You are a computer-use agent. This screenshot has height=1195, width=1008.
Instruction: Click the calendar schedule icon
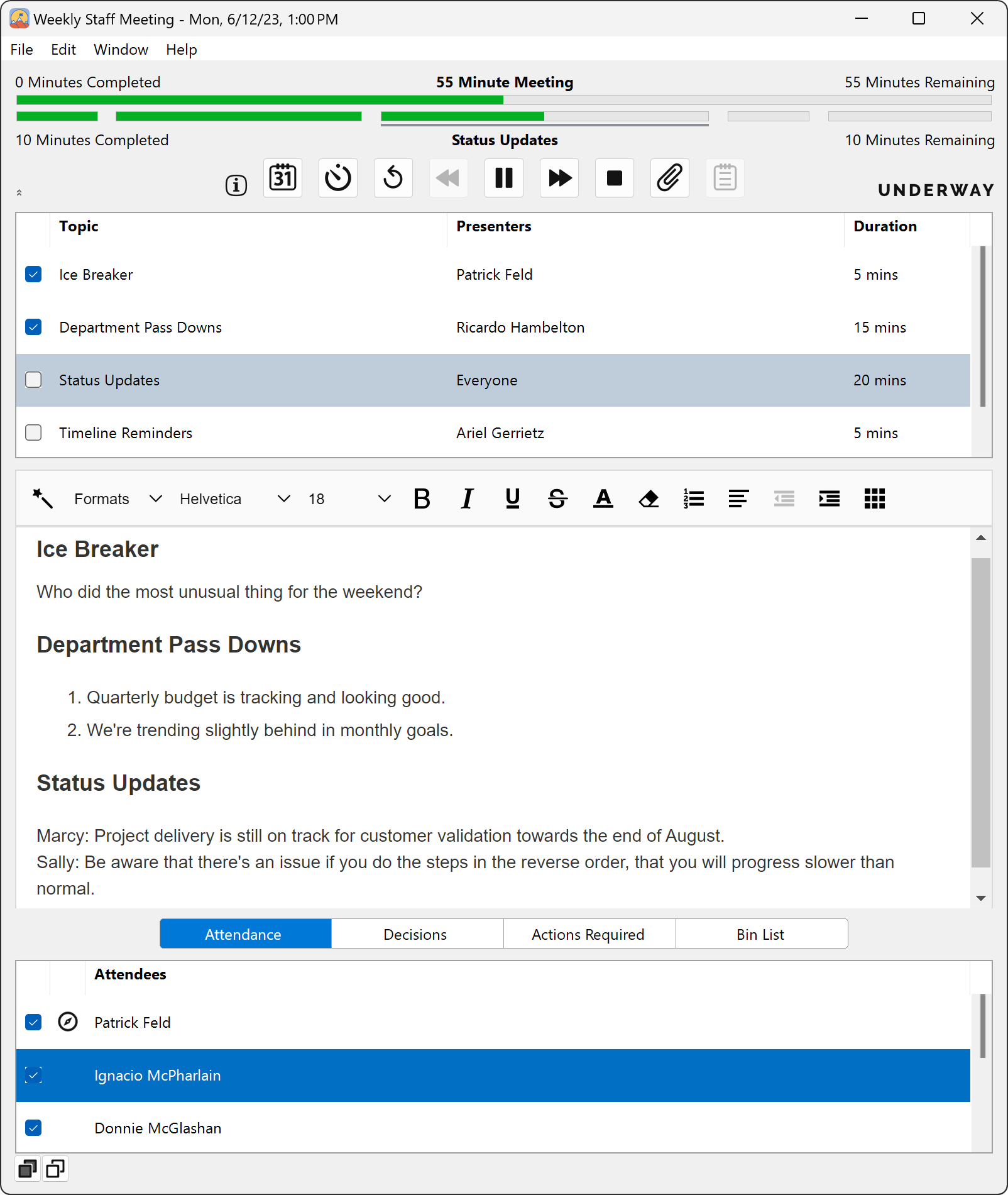coord(283,178)
